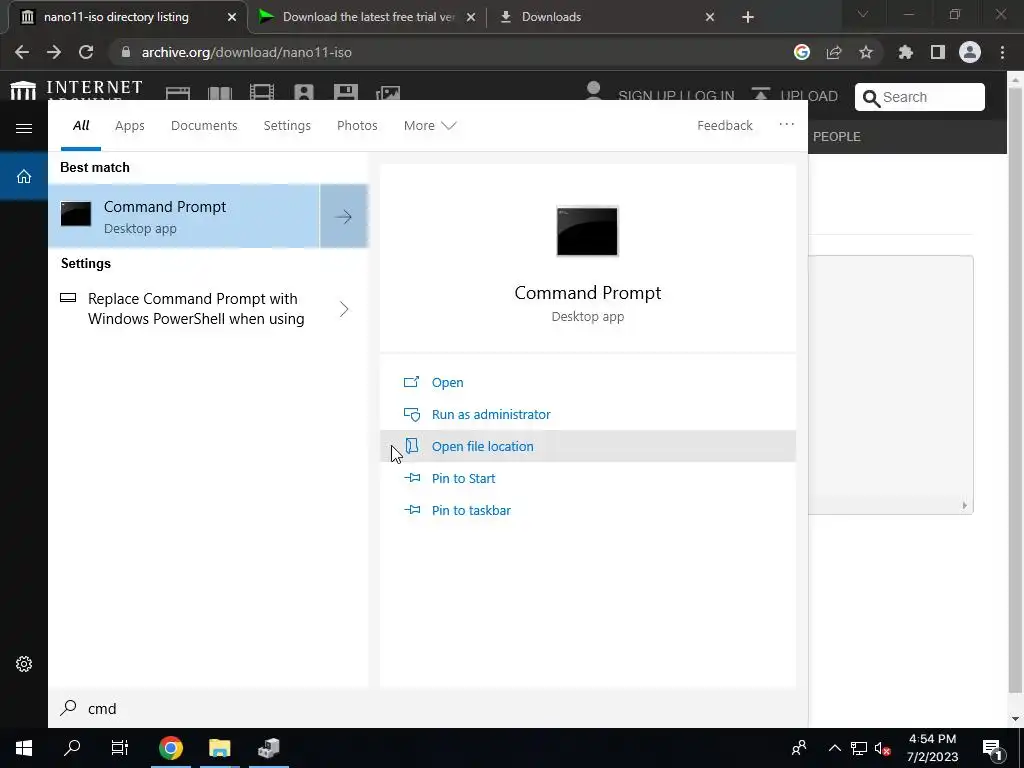
Task: Expand Command Prompt result arrow
Action: tap(344, 216)
